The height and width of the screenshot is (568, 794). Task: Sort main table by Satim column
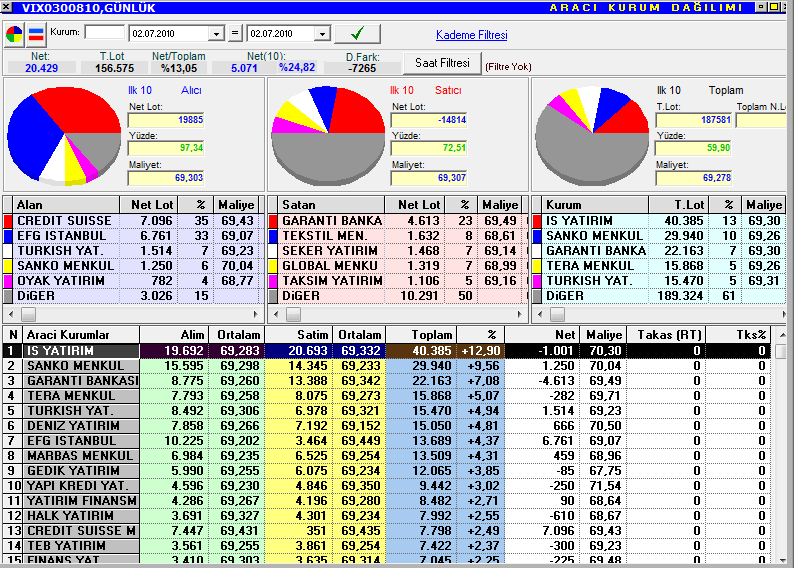click(298, 335)
